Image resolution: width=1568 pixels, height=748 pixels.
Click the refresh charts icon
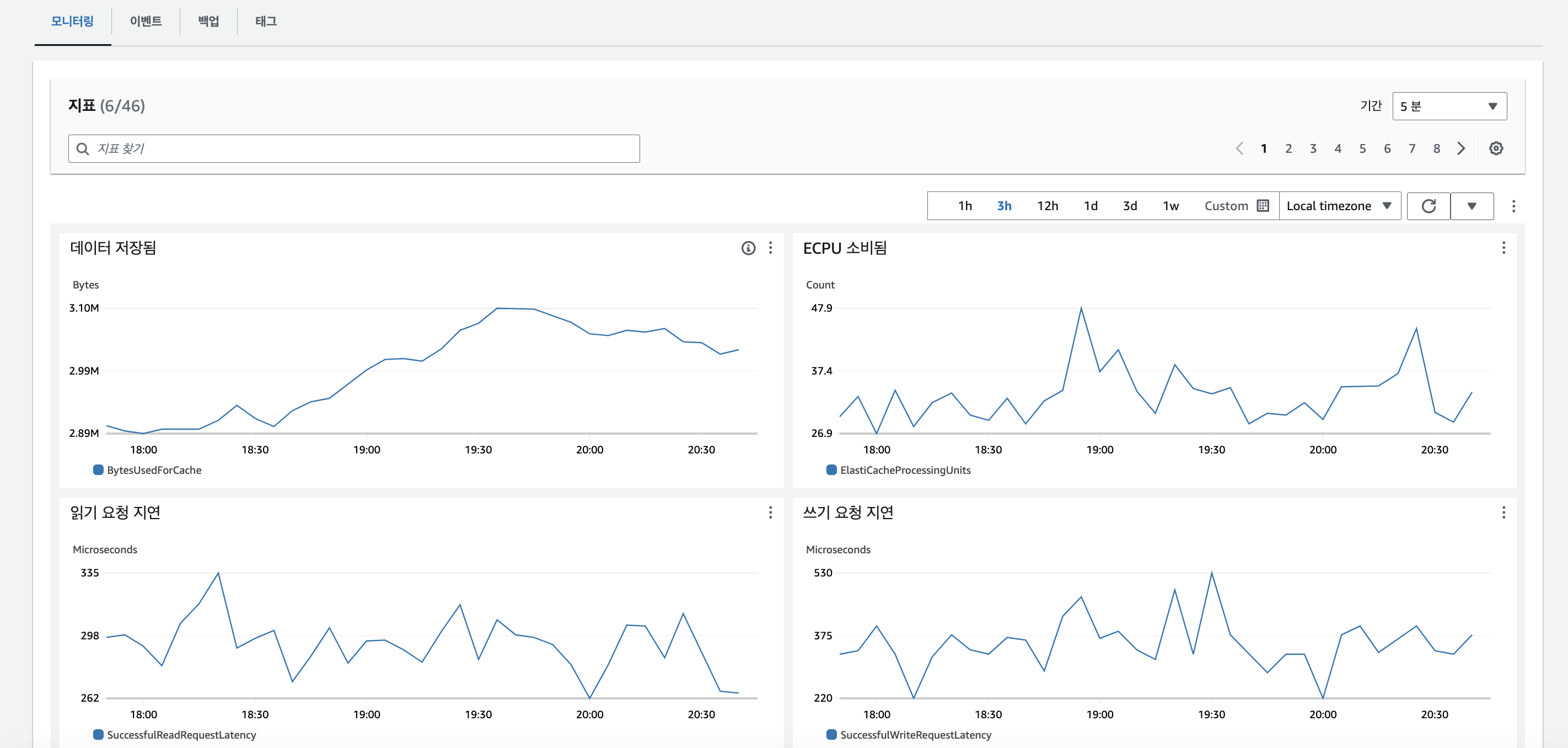(x=1428, y=206)
